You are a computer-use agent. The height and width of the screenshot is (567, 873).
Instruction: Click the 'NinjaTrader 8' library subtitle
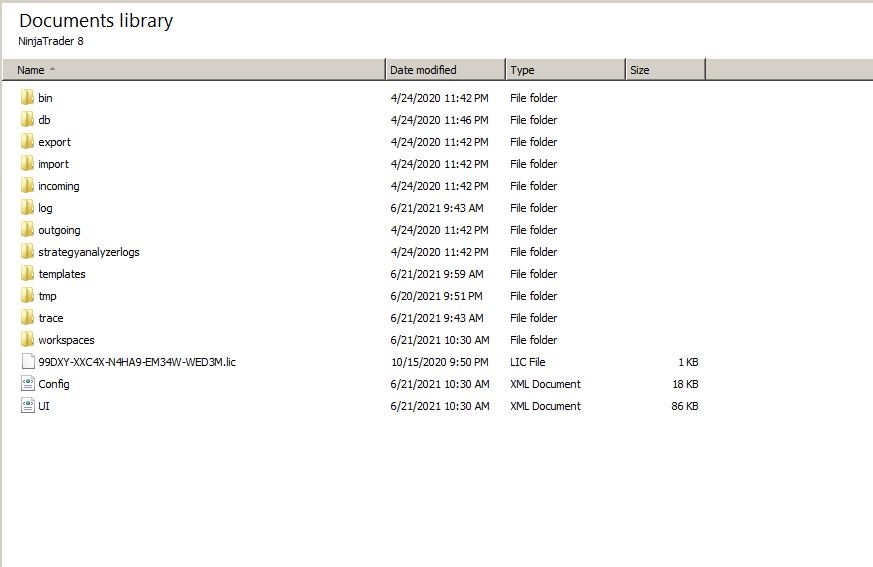[51, 41]
